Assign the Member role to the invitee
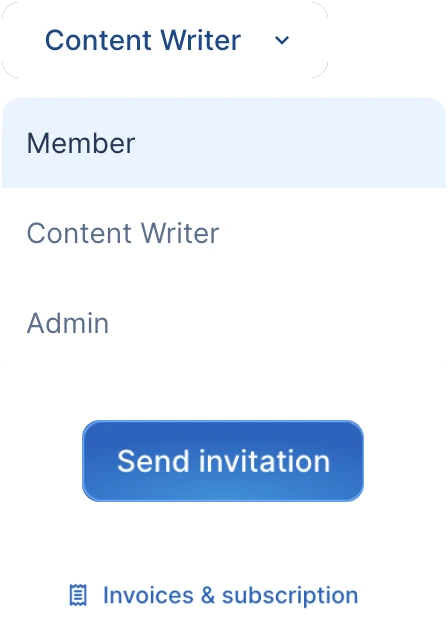The image size is (448, 628). pos(224,143)
